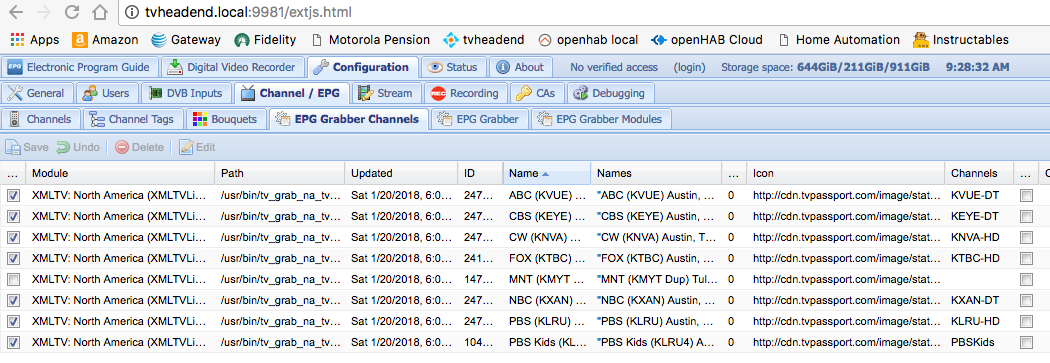Switch to the Bouquets sub-tab
1050x363 pixels.
coord(226,119)
